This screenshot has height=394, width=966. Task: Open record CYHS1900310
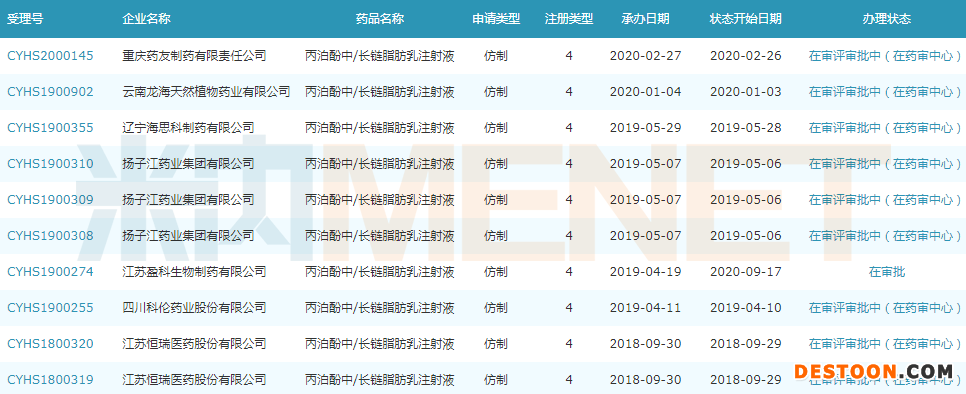[51, 164]
